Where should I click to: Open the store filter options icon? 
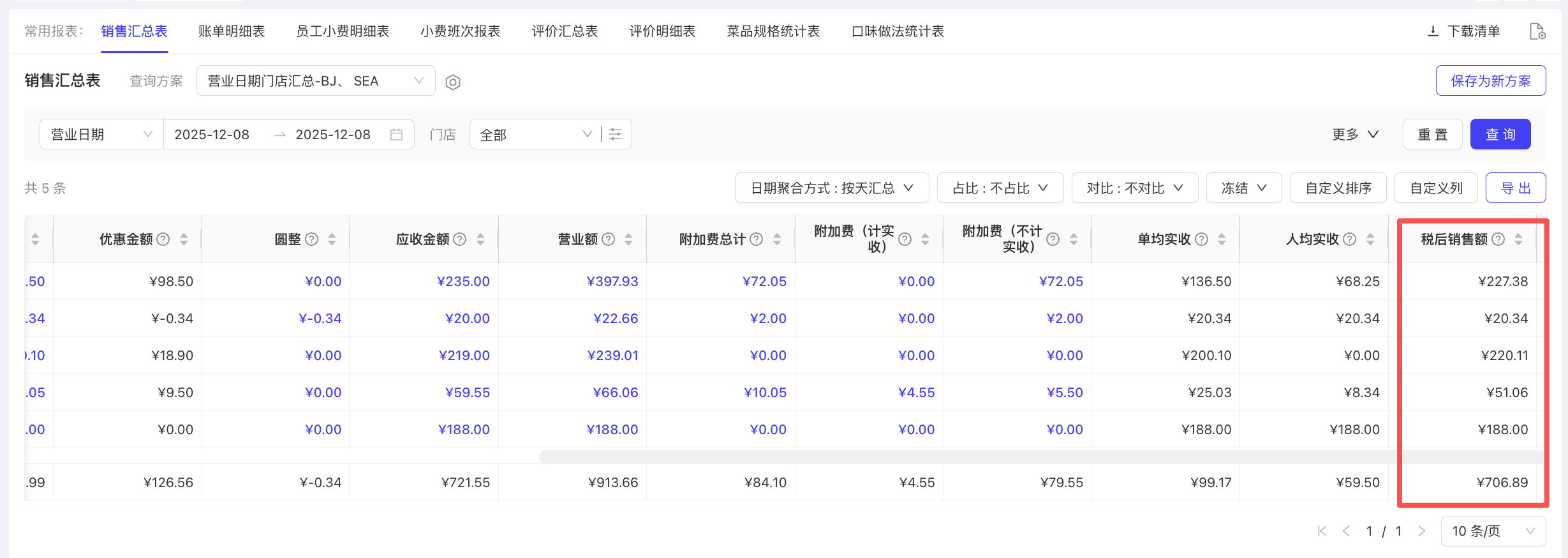[x=616, y=134]
